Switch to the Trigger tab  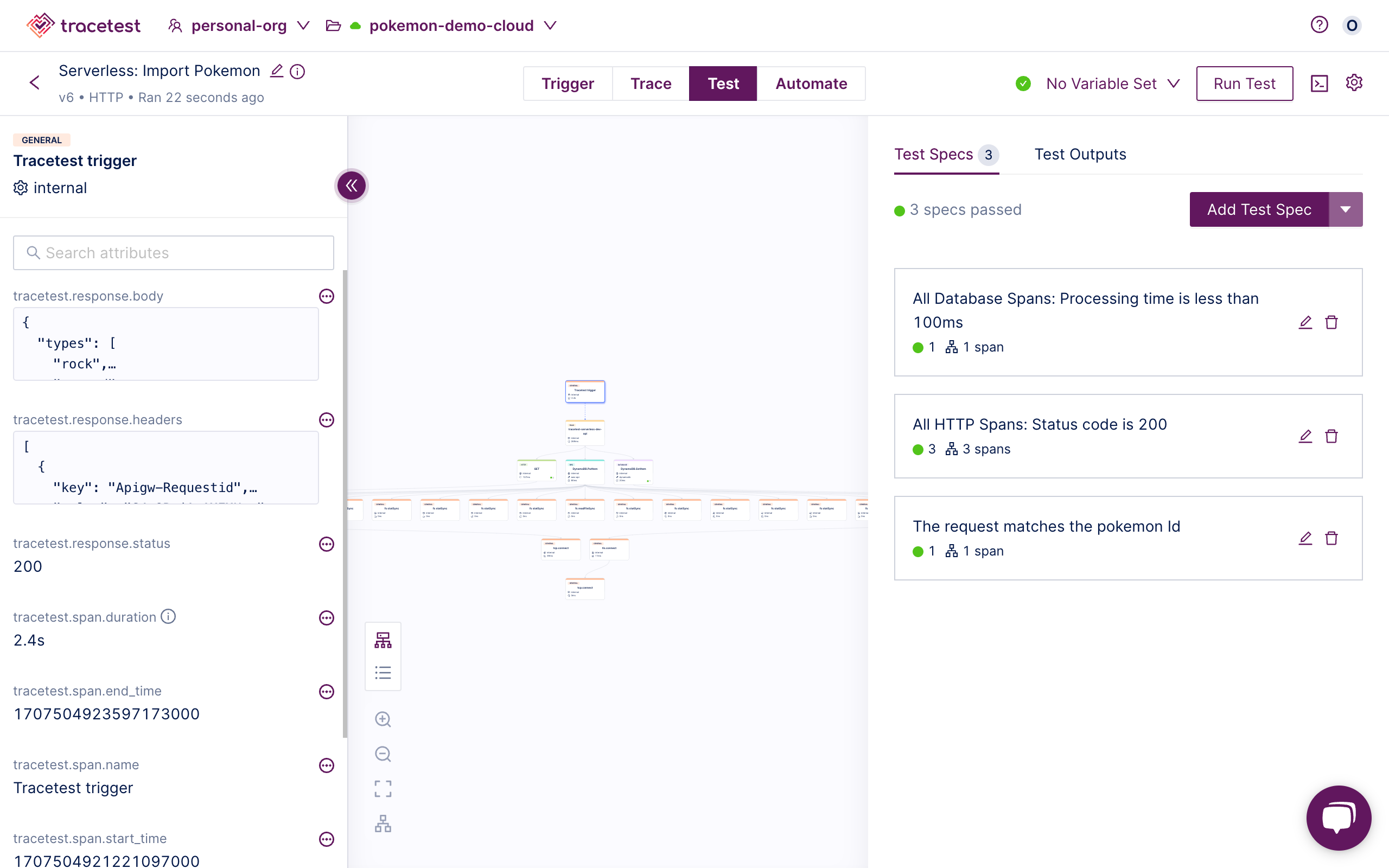tap(568, 84)
